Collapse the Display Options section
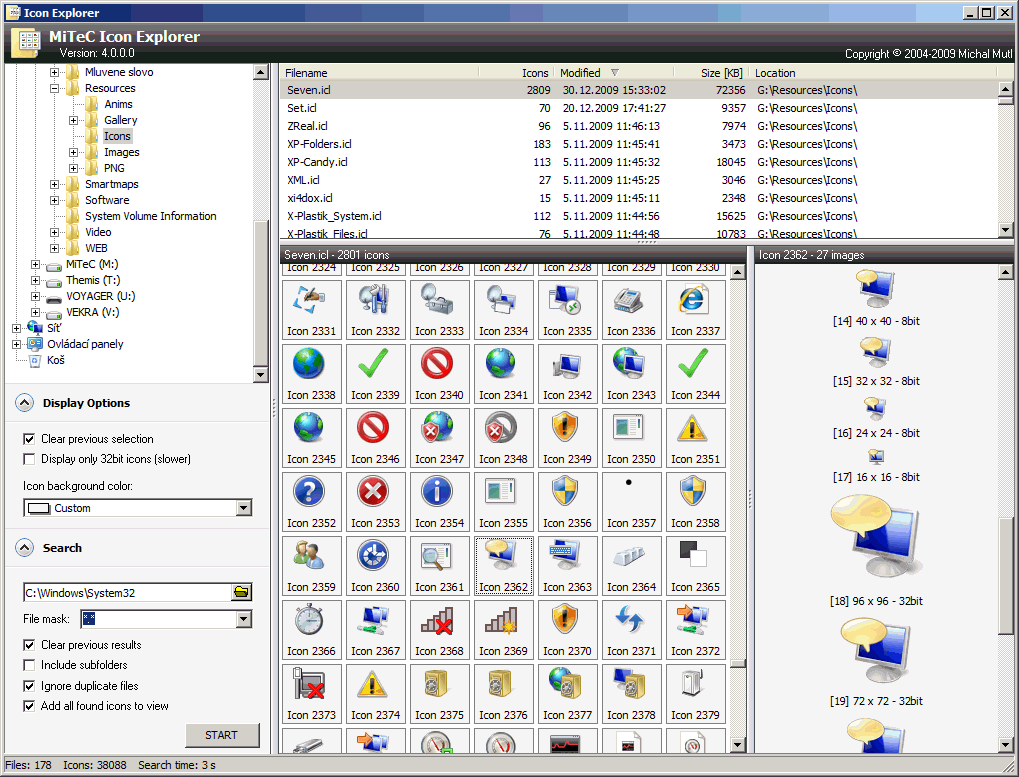Image resolution: width=1019 pixels, height=777 pixels. [24, 403]
